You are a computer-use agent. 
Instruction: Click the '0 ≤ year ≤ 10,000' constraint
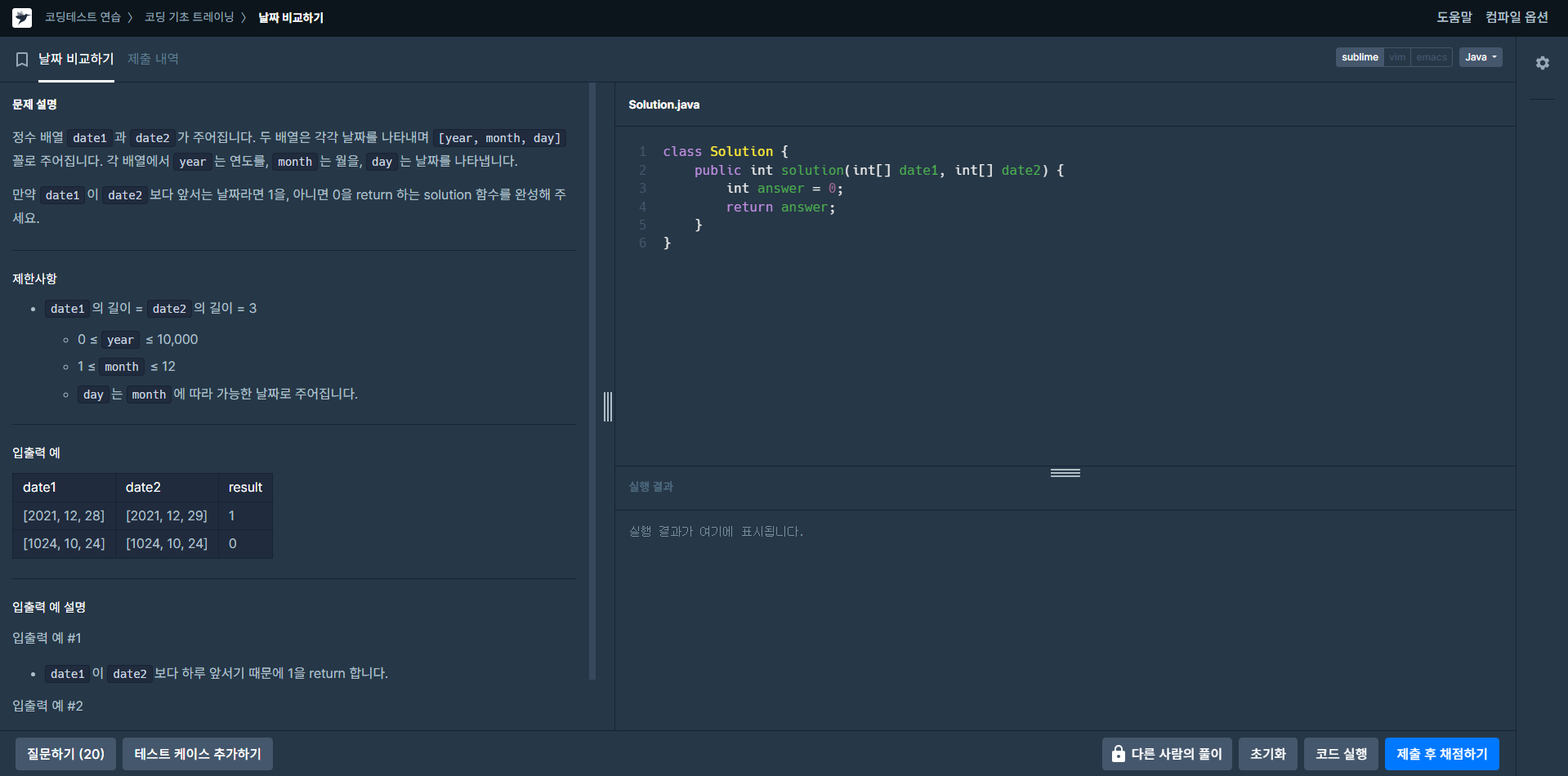pos(137,340)
